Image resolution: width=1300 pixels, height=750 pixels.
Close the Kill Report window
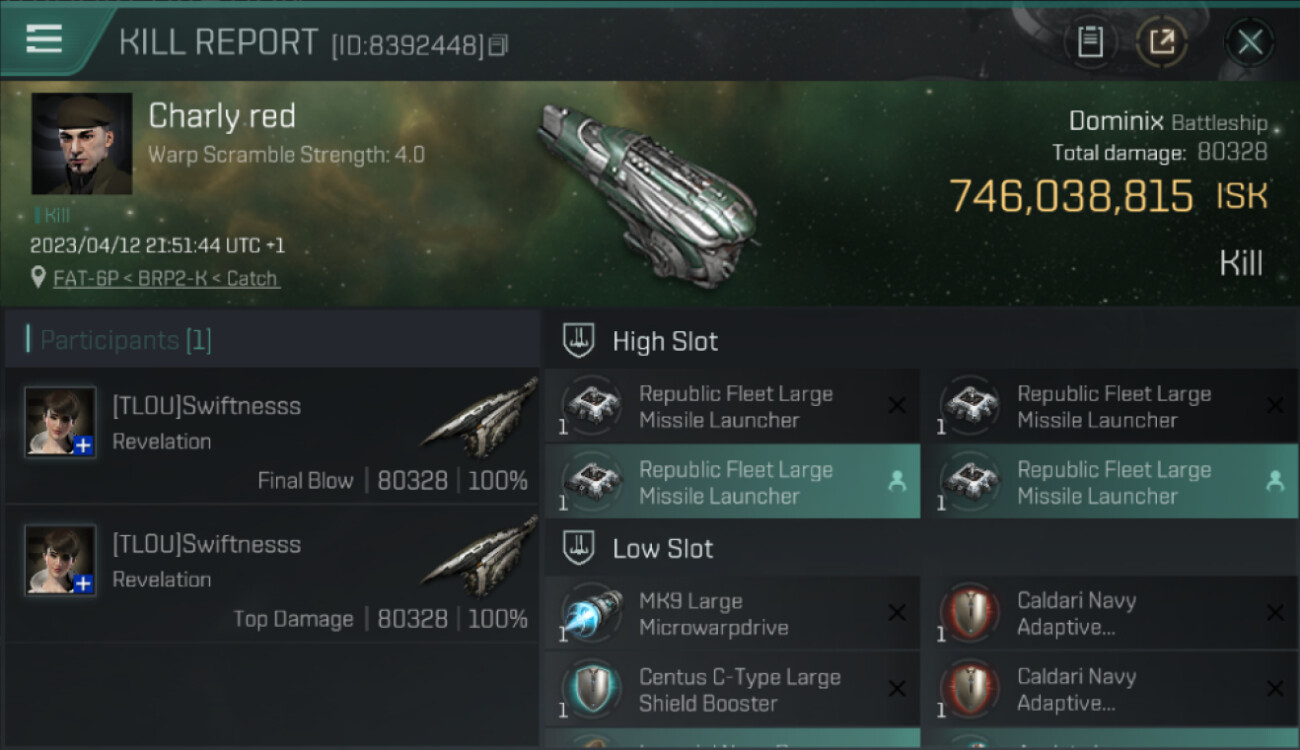click(x=1250, y=42)
